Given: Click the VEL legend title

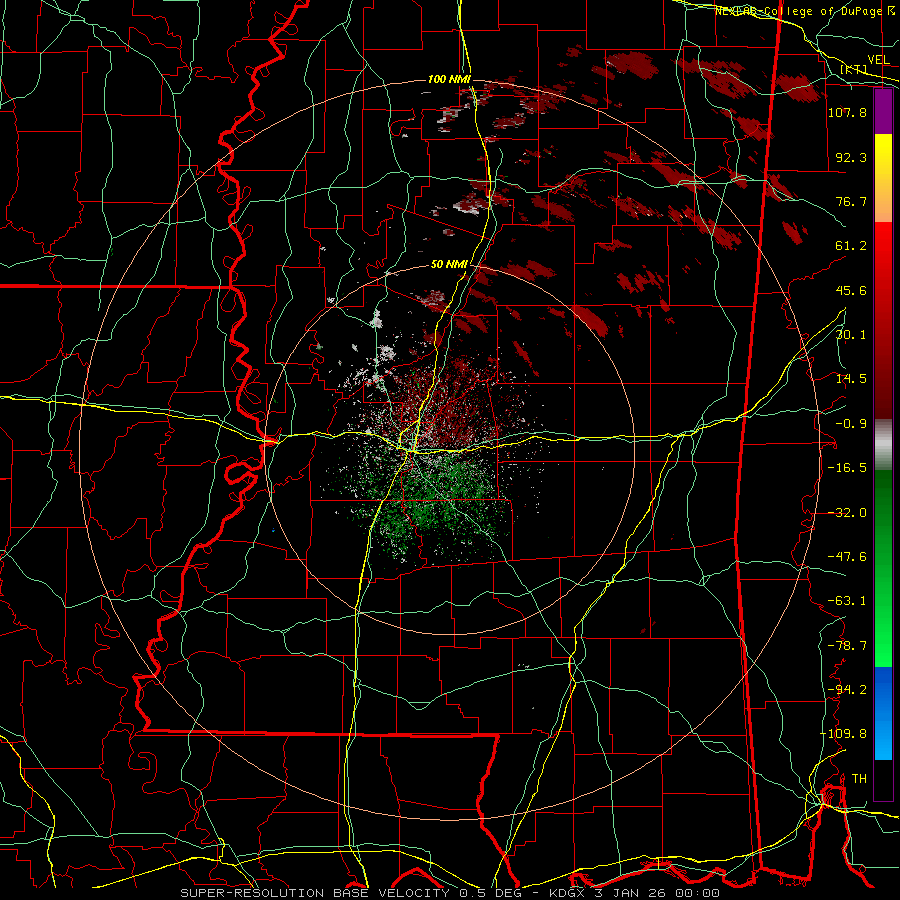Looking at the screenshot, I should (x=879, y=59).
